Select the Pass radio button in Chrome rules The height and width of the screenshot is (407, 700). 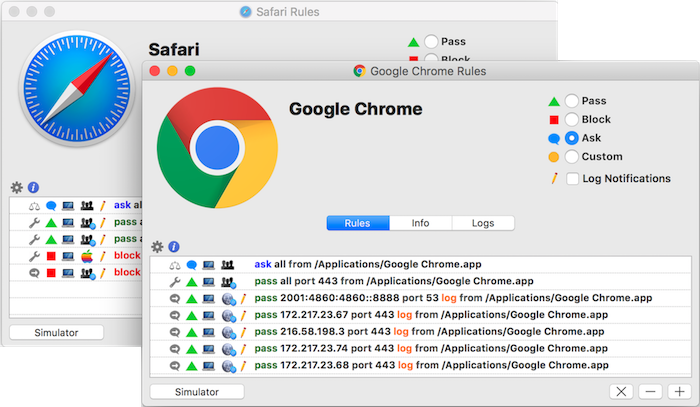[571, 101]
